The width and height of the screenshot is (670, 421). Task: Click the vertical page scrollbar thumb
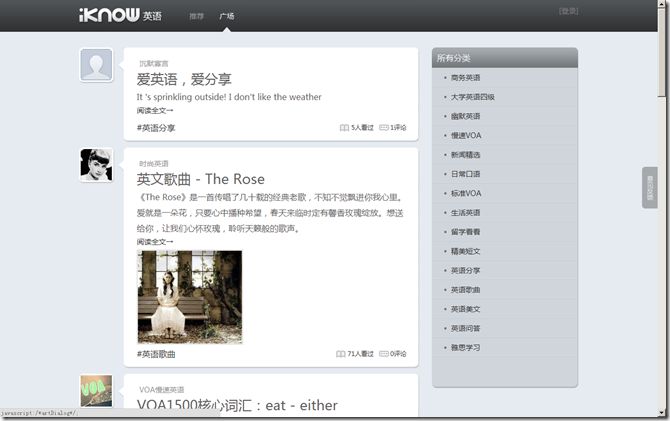click(x=662, y=48)
